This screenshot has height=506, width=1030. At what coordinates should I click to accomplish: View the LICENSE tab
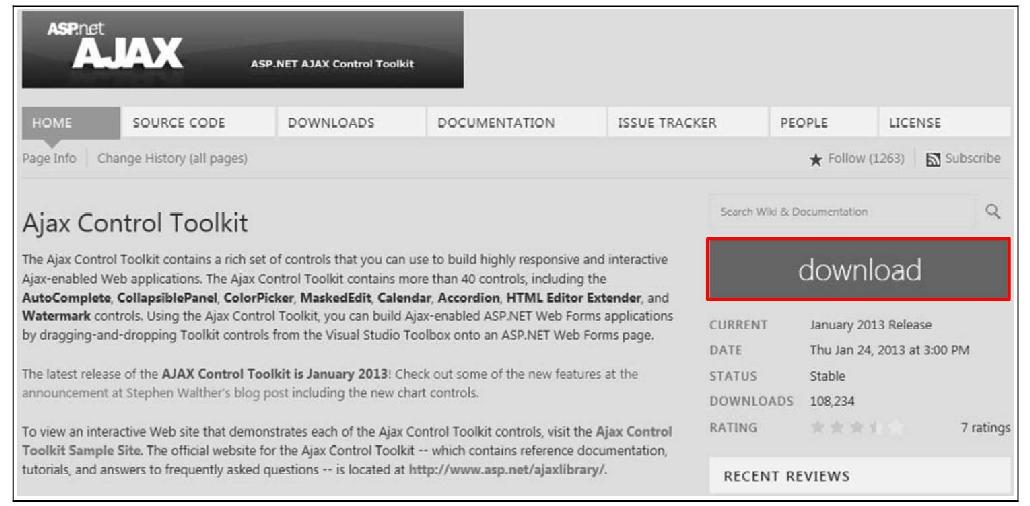click(945, 123)
